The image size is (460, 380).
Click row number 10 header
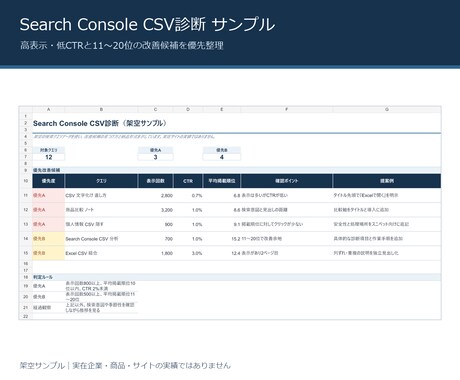click(26, 181)
